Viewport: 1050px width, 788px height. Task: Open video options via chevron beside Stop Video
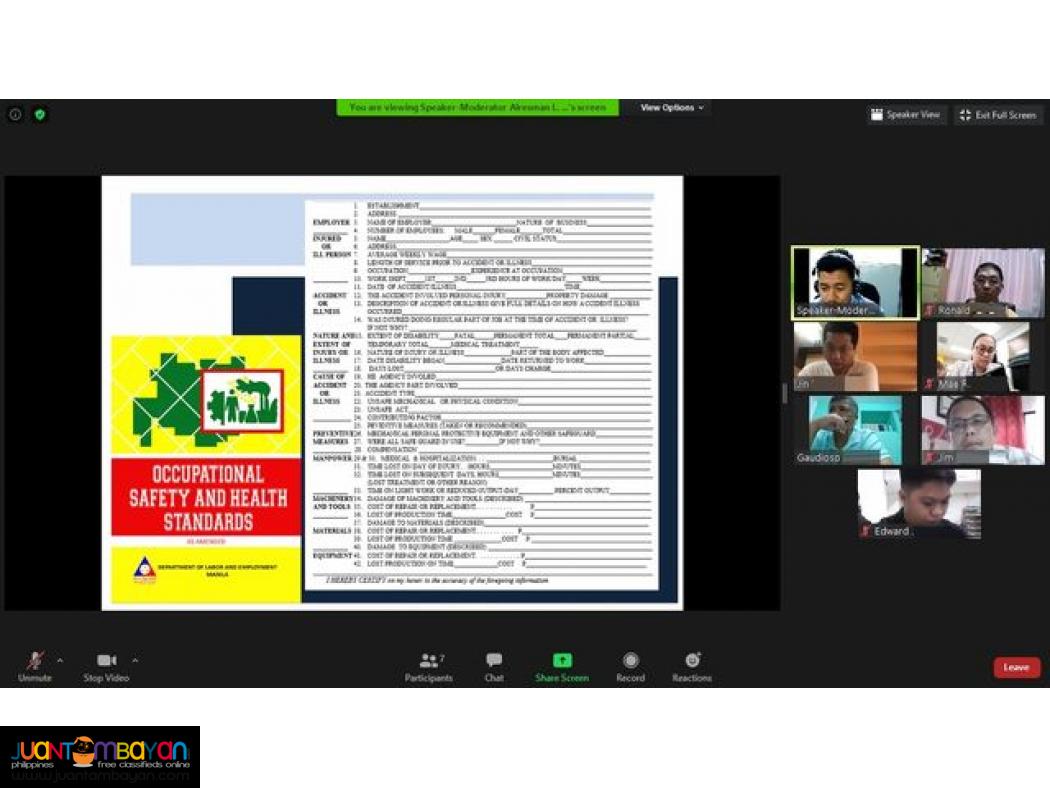(136, 661)
